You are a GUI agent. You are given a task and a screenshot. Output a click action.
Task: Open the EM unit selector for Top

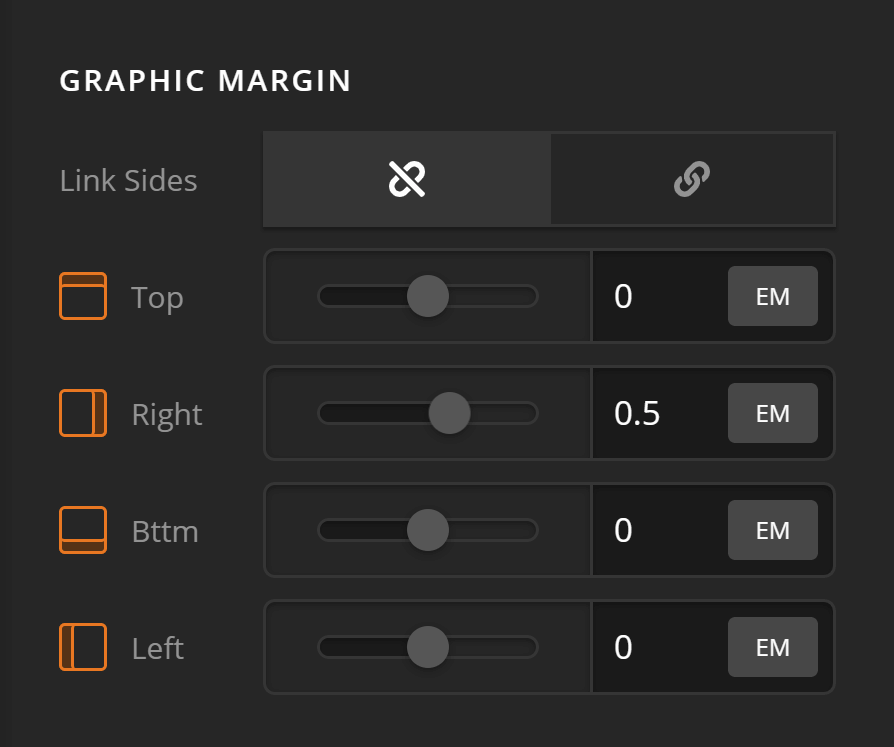(x=772, y=296)
